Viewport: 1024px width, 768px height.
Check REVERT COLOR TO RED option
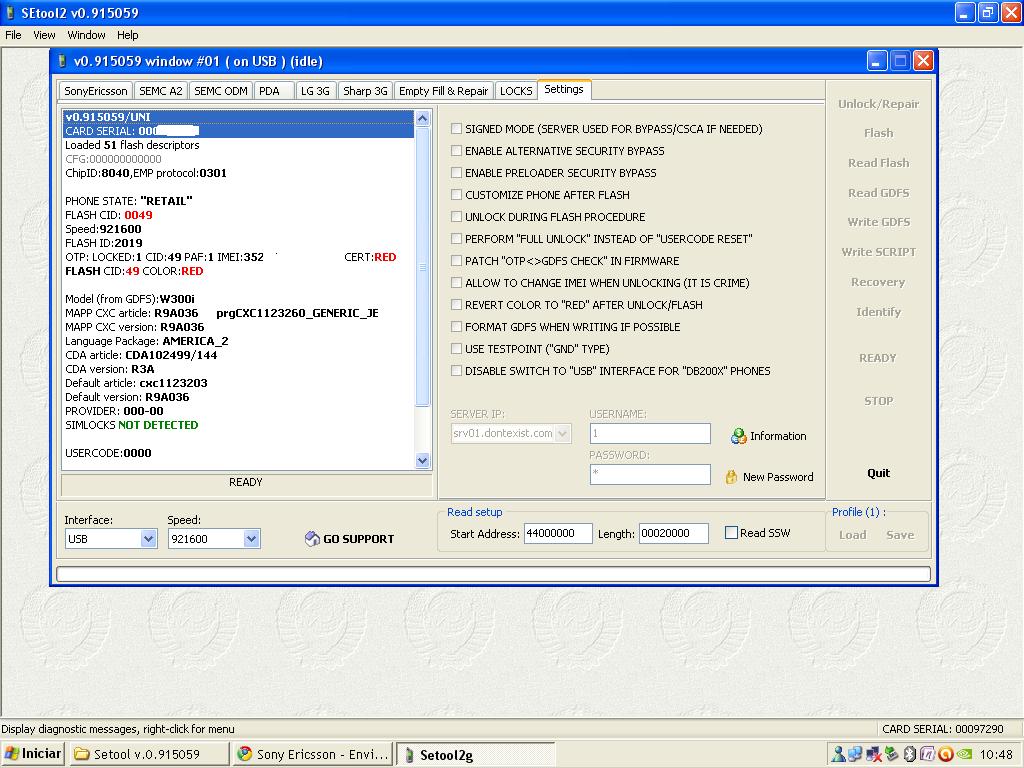tap(456, 305)
